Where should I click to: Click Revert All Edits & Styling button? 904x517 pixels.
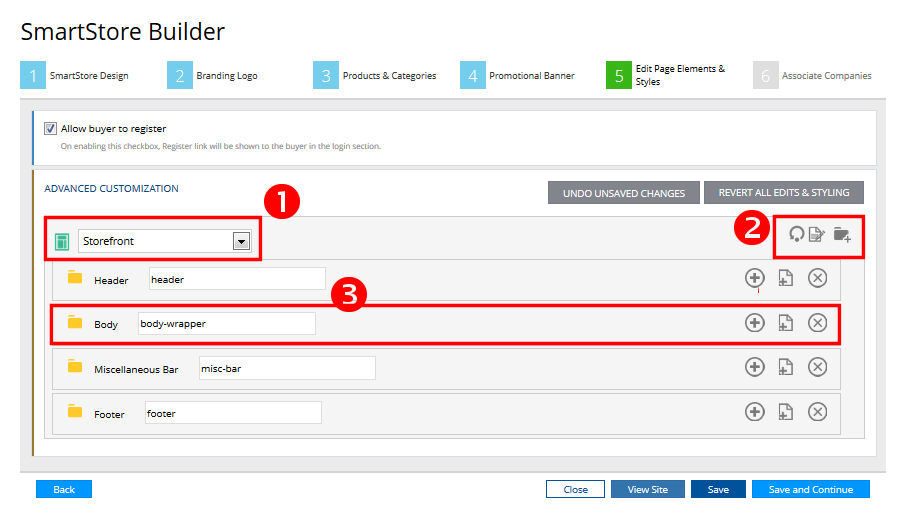tap(784, 193)
